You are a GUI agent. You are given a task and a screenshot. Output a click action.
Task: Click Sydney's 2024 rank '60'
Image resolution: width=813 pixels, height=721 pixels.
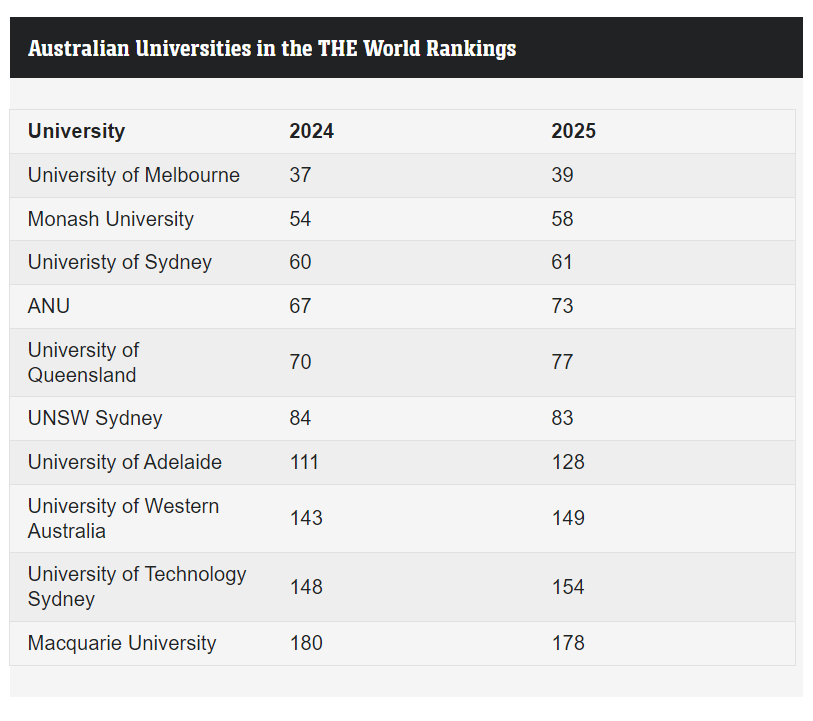300,262
